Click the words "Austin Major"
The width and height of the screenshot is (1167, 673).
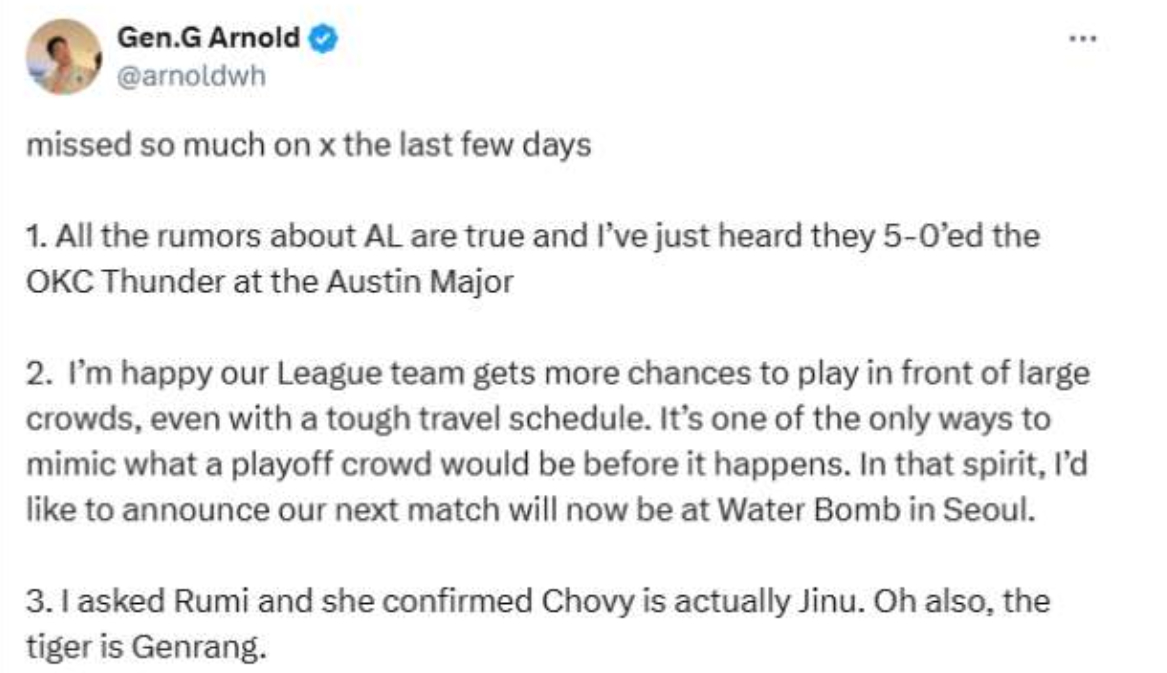421,282
